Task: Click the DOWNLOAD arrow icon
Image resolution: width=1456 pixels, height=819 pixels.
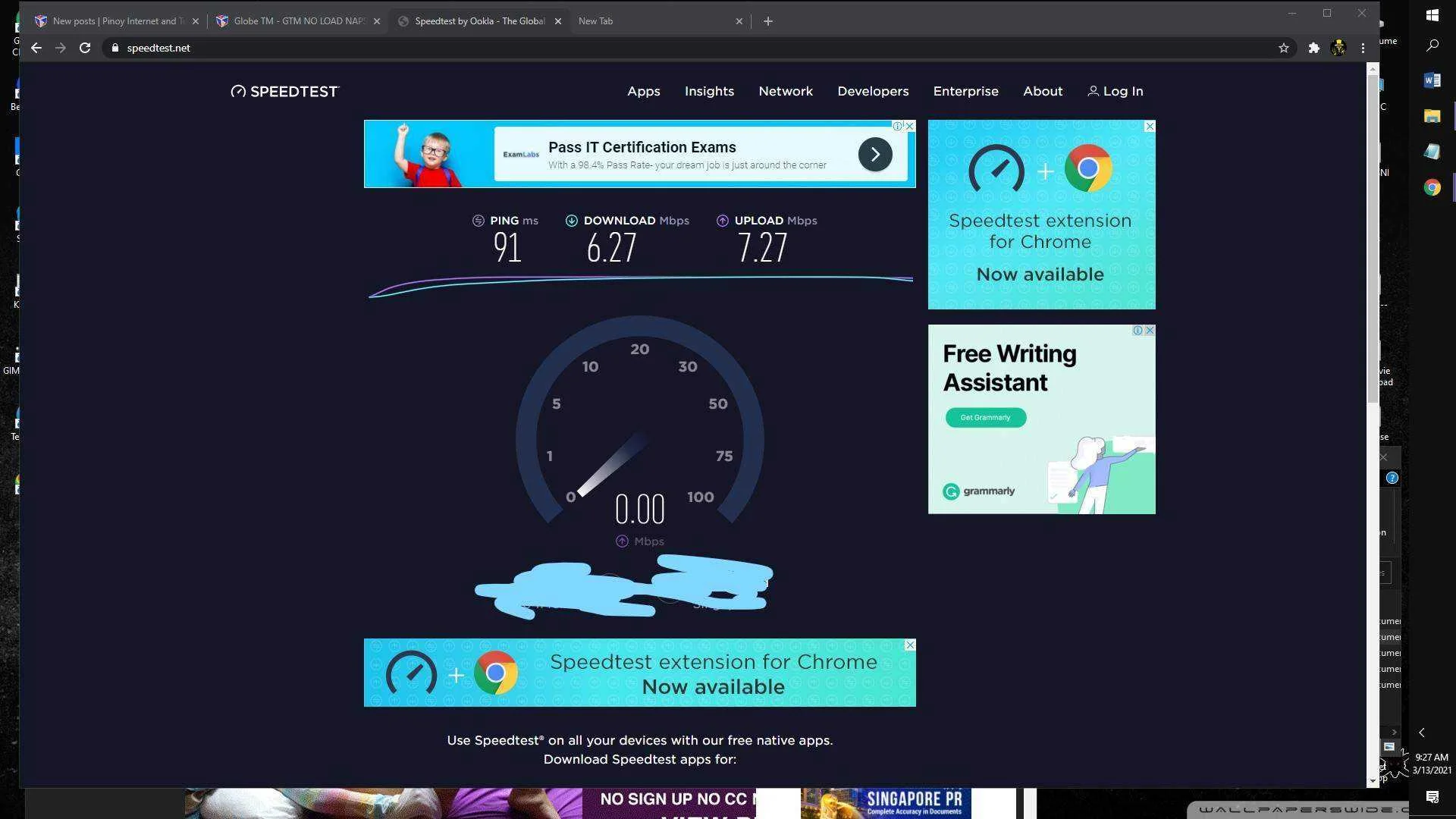Action: tap(572, 221)
